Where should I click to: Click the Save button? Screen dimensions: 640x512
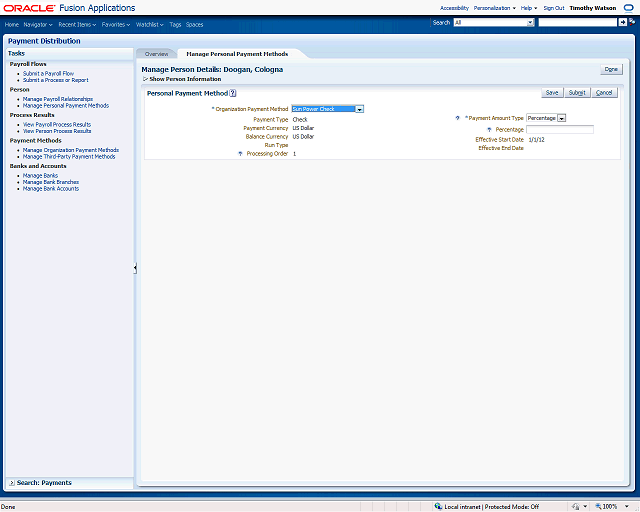[x=551, y=92]
